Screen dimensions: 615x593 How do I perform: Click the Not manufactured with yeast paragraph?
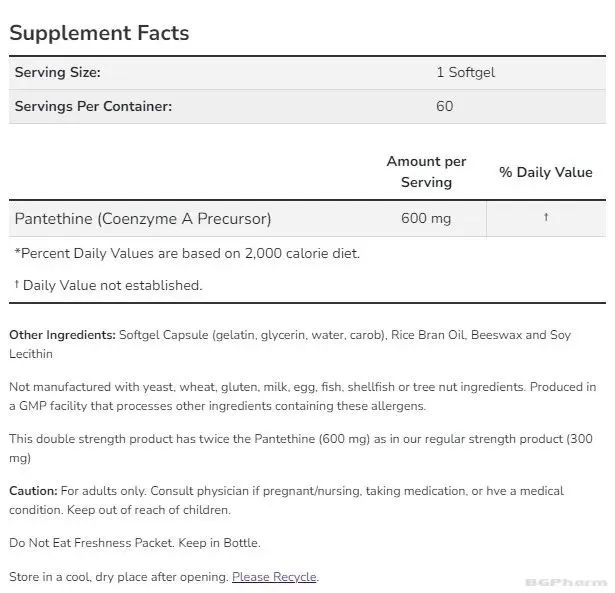pos(302,396)
